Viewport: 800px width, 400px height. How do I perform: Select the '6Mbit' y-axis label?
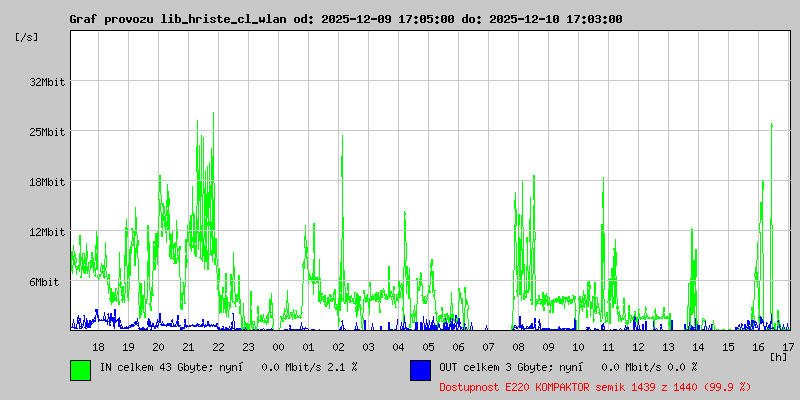[44, 282]
